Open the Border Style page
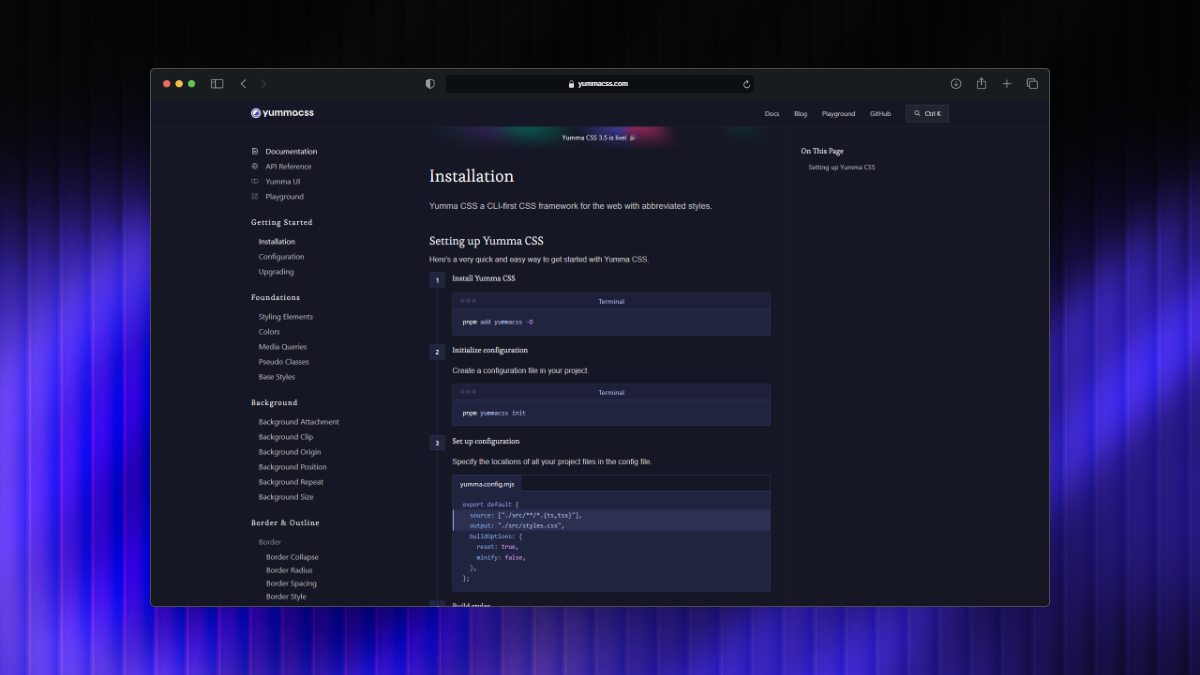Screen dimensions: 1200x675 click(x=286, y=596)
